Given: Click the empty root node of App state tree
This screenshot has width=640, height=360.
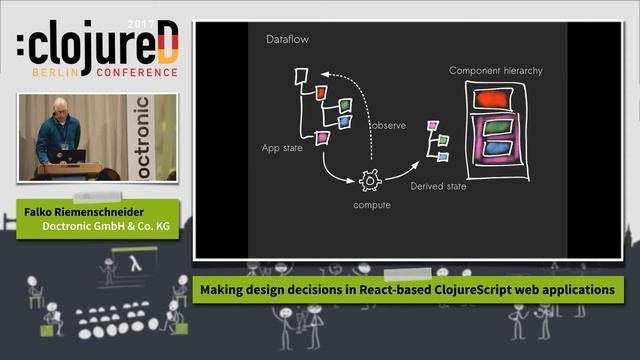Looking at the screenshot, I should pyautogui.click(x=301, y=76).
